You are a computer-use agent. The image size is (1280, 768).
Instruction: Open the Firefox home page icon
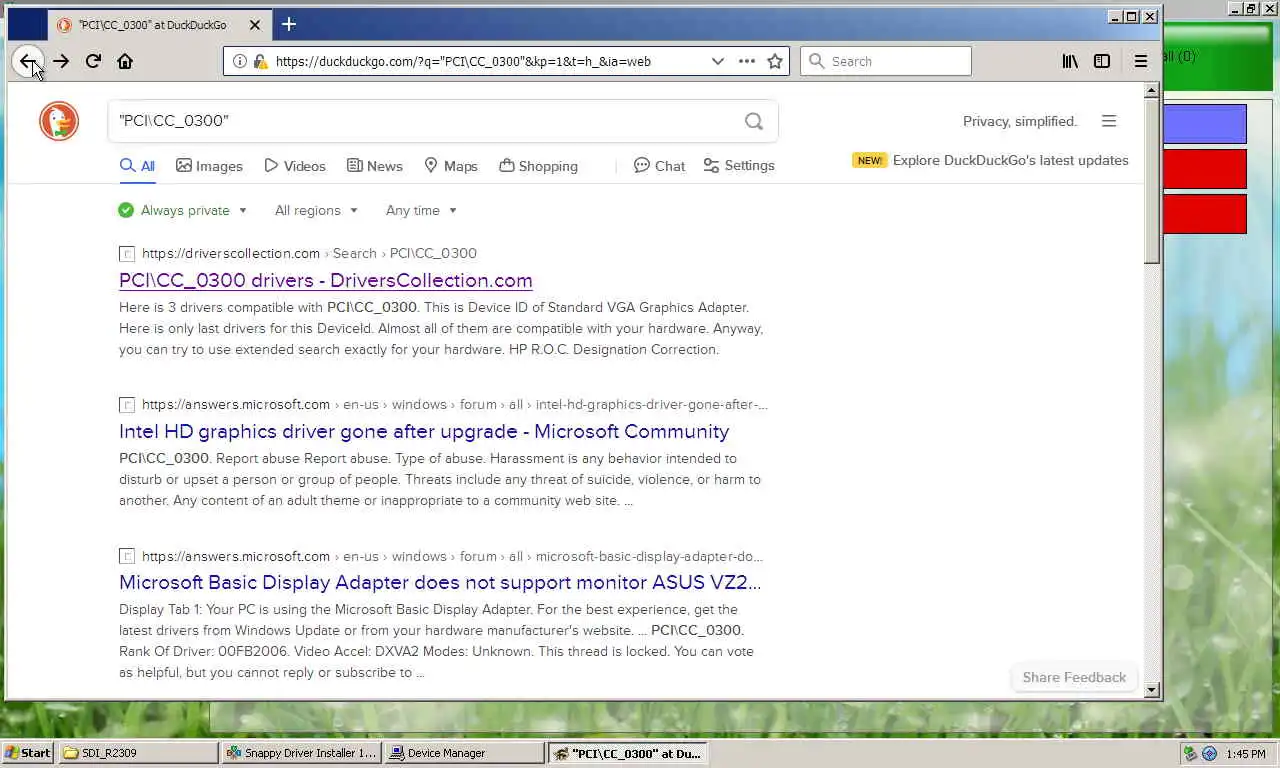[125, 61]
